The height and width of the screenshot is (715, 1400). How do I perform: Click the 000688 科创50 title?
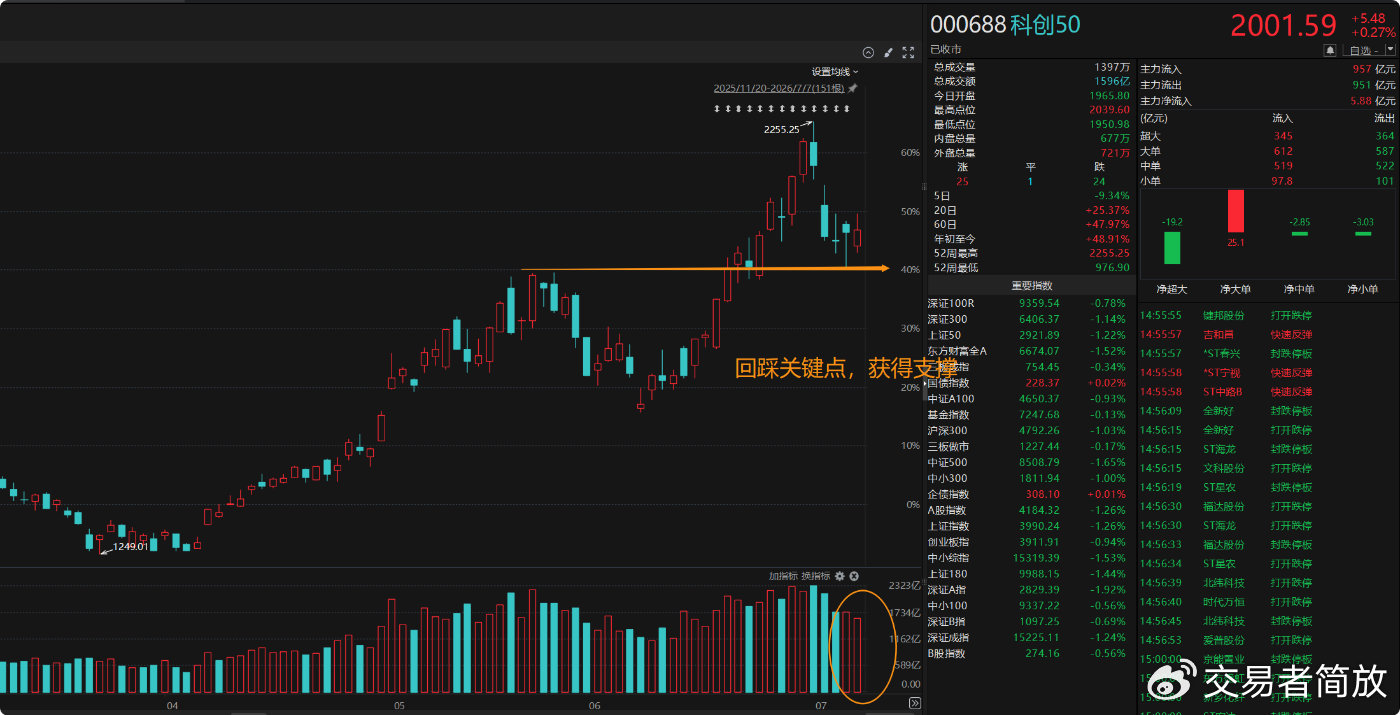1005,25
